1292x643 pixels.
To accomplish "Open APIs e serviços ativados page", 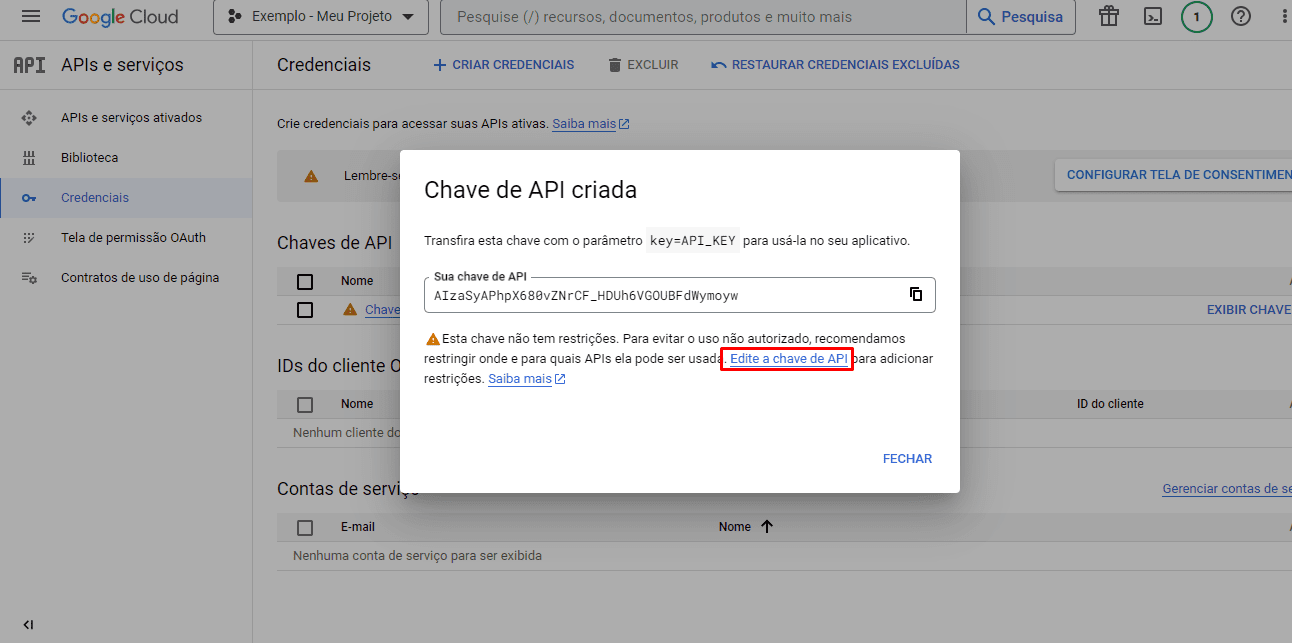I will point(131,118).
